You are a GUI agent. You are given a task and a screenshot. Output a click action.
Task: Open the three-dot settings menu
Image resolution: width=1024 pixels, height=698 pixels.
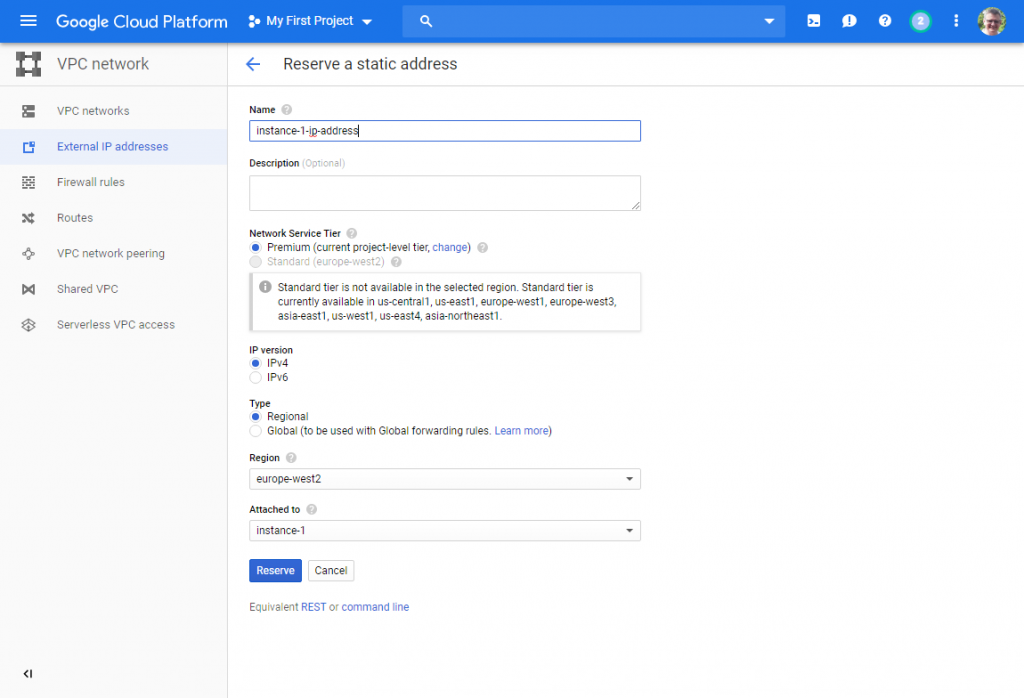click(956, 22)
